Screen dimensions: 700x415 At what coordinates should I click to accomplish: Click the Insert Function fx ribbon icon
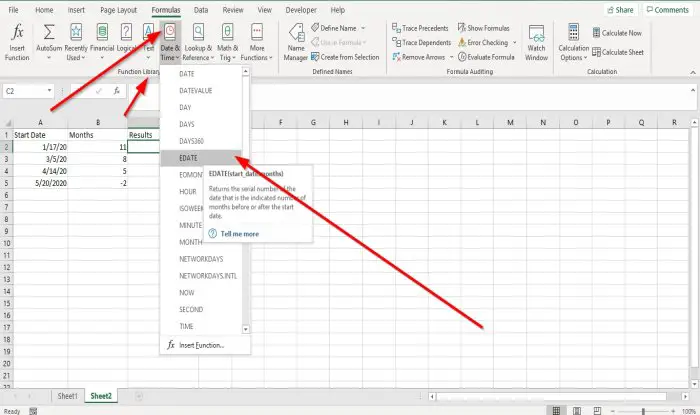17,32
